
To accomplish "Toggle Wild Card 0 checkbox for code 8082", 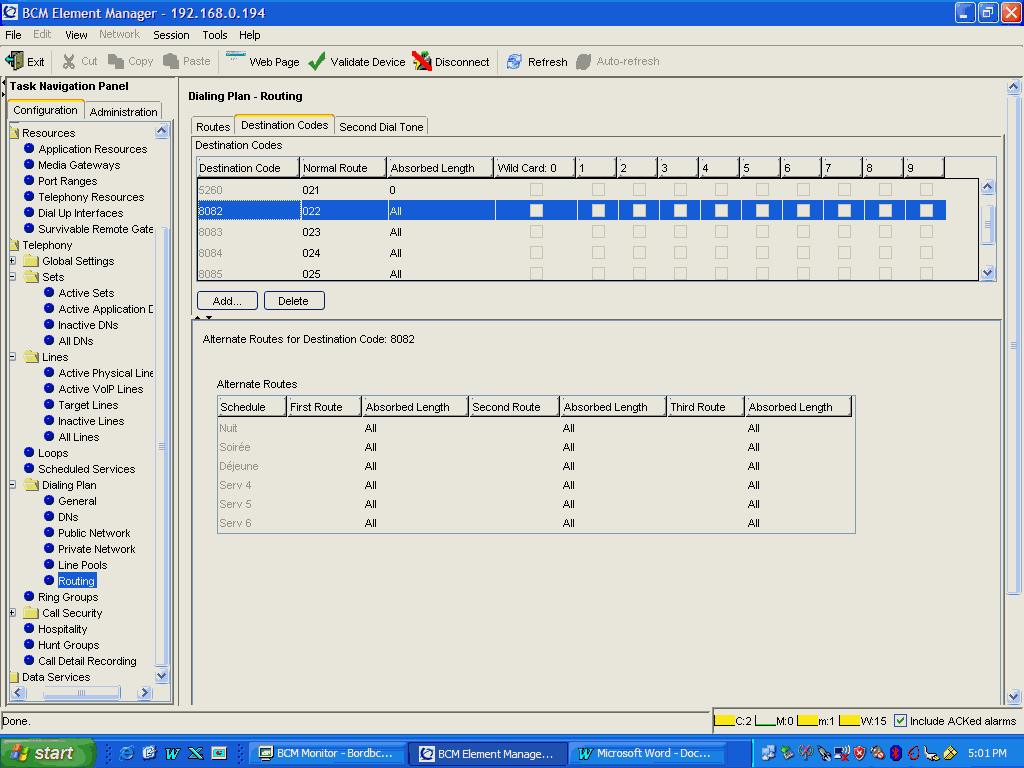I will [536, 210].
